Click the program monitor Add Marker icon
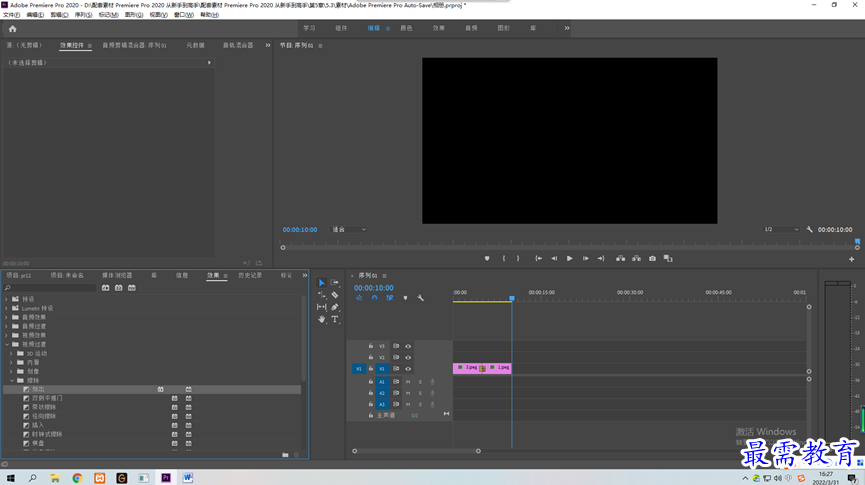The image size is (865, 485). [x=487, y=258]
